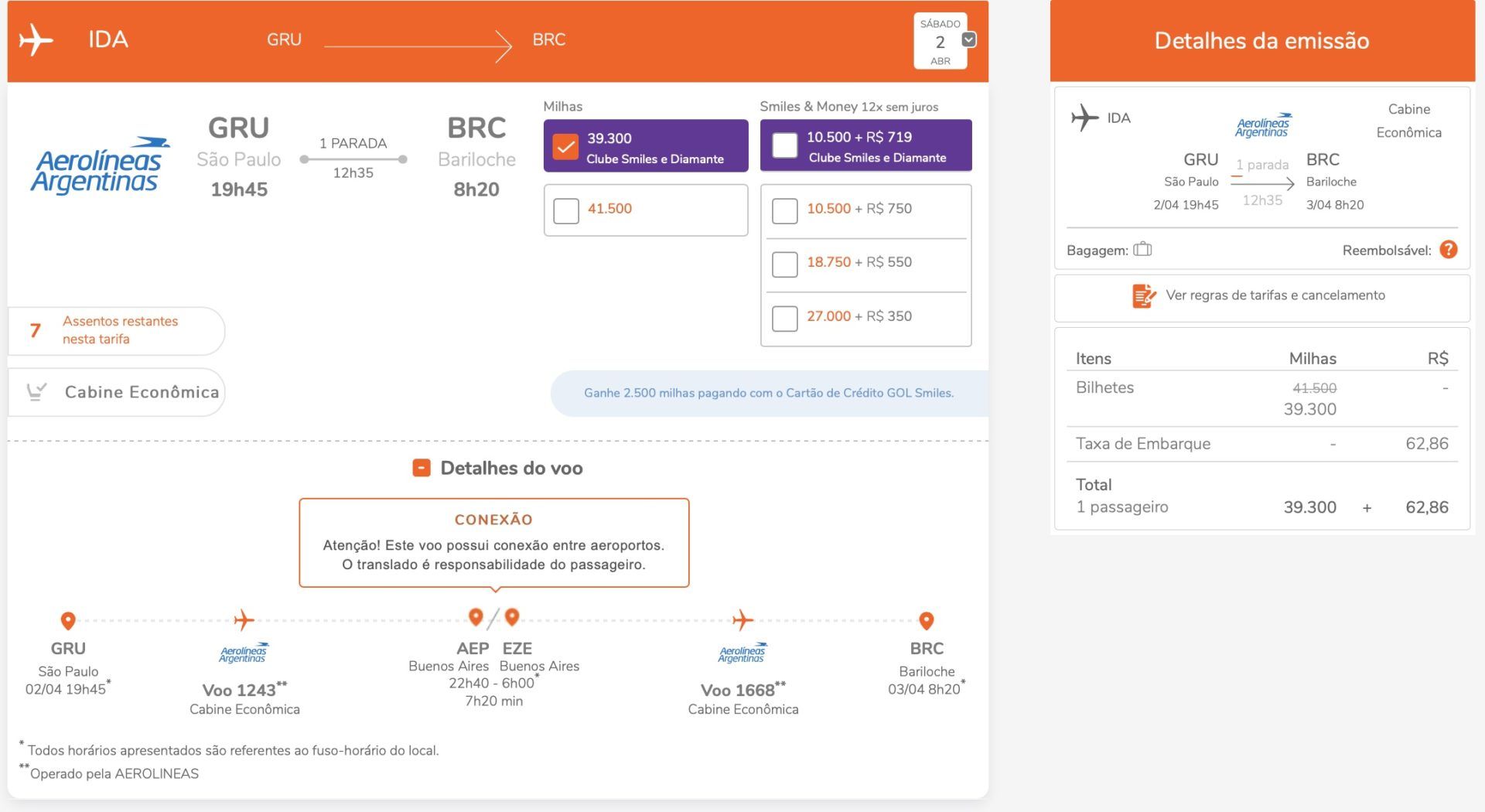Check the 18.750 + R$ 550 option
The image size is (1485, 812).
coord(784,264)
